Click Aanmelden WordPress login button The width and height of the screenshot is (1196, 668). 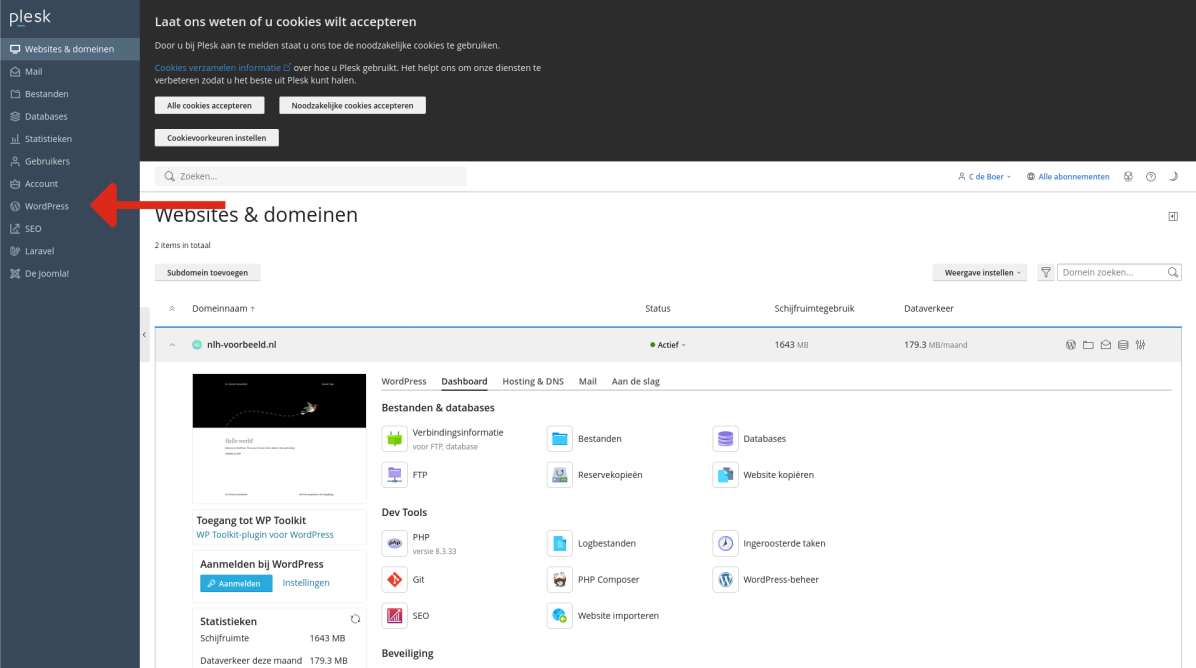236,583
